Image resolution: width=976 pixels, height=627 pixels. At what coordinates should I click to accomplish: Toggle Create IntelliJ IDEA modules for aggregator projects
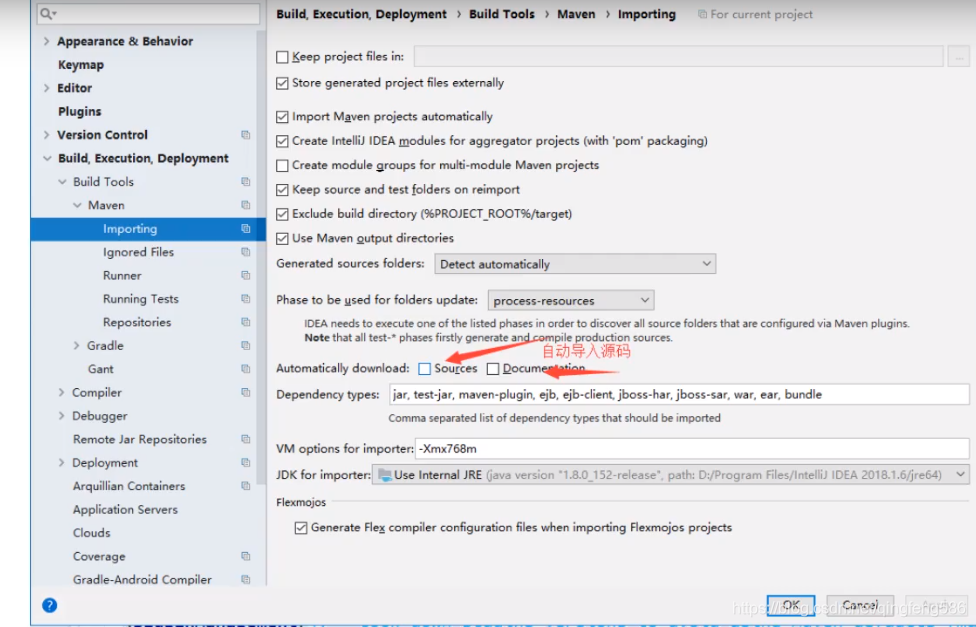coord(282,141)
